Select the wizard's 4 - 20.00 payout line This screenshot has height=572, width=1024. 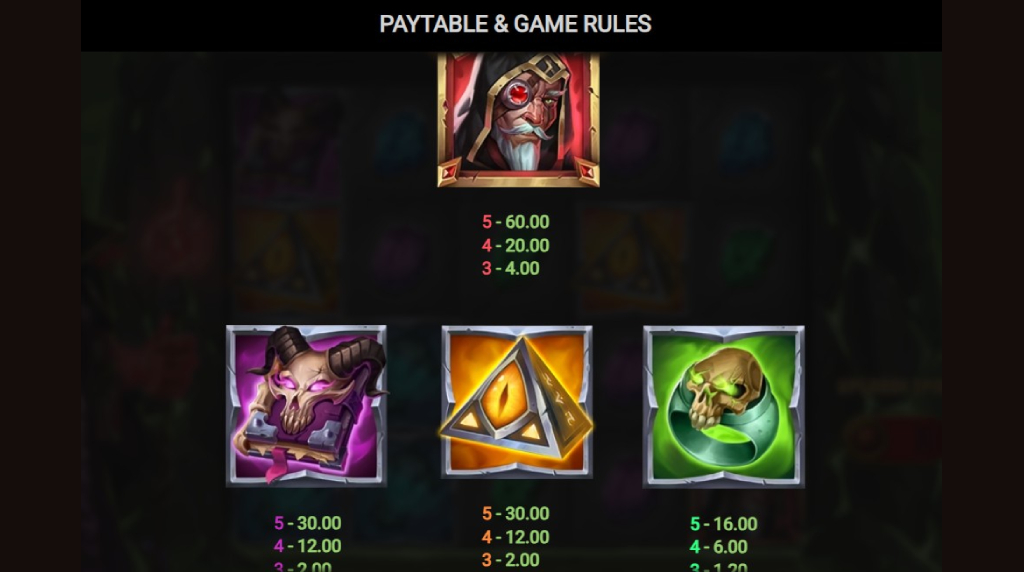[515, 246]
